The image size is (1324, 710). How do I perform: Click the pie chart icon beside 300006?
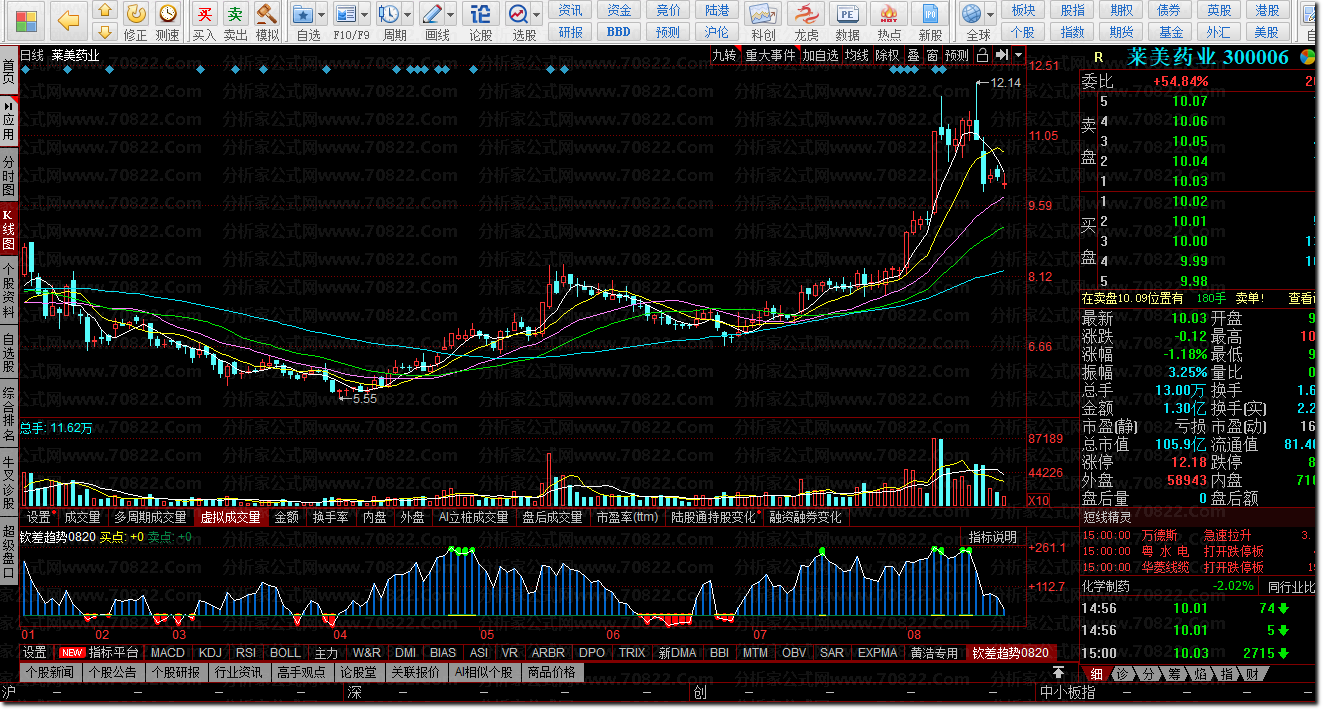(1309, 57)
